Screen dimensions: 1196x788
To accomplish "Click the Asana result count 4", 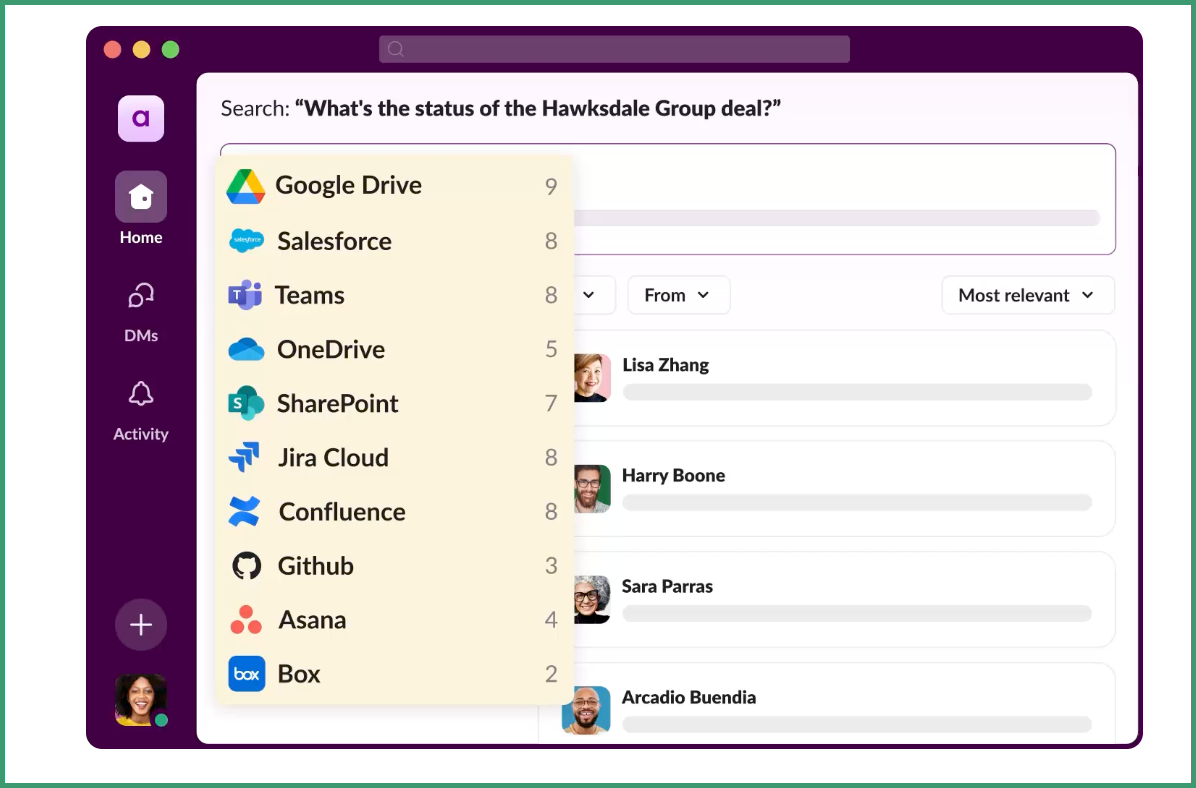I will 551,619.
